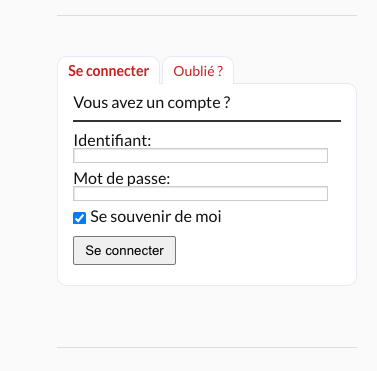Go to forgotten password via Oublié ?
377x371 pixels.
(x=198, y=71)
